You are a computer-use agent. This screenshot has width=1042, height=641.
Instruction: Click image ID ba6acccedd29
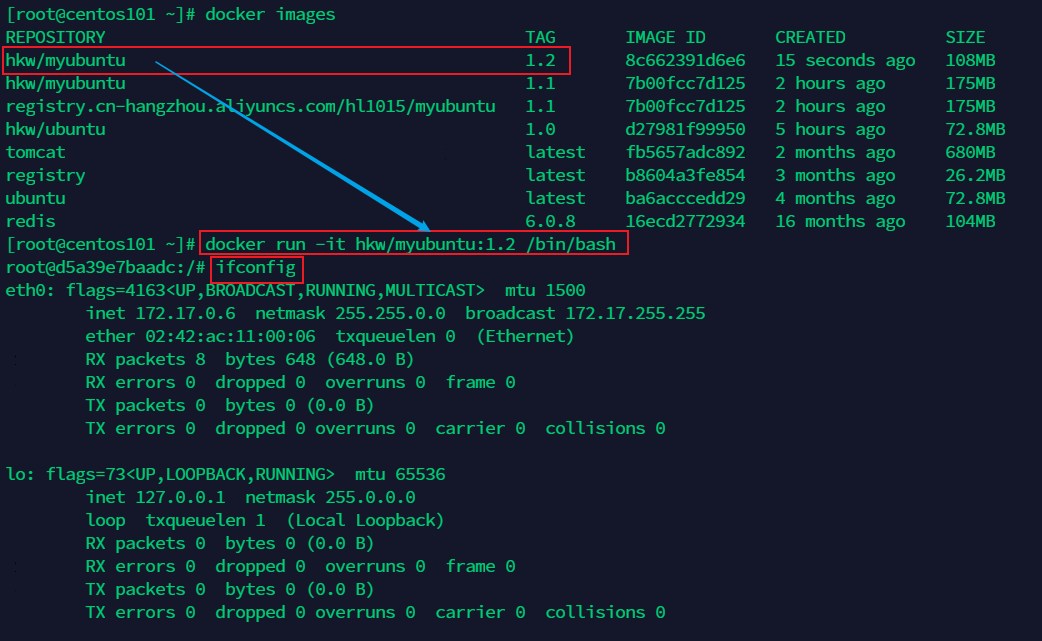685,199
